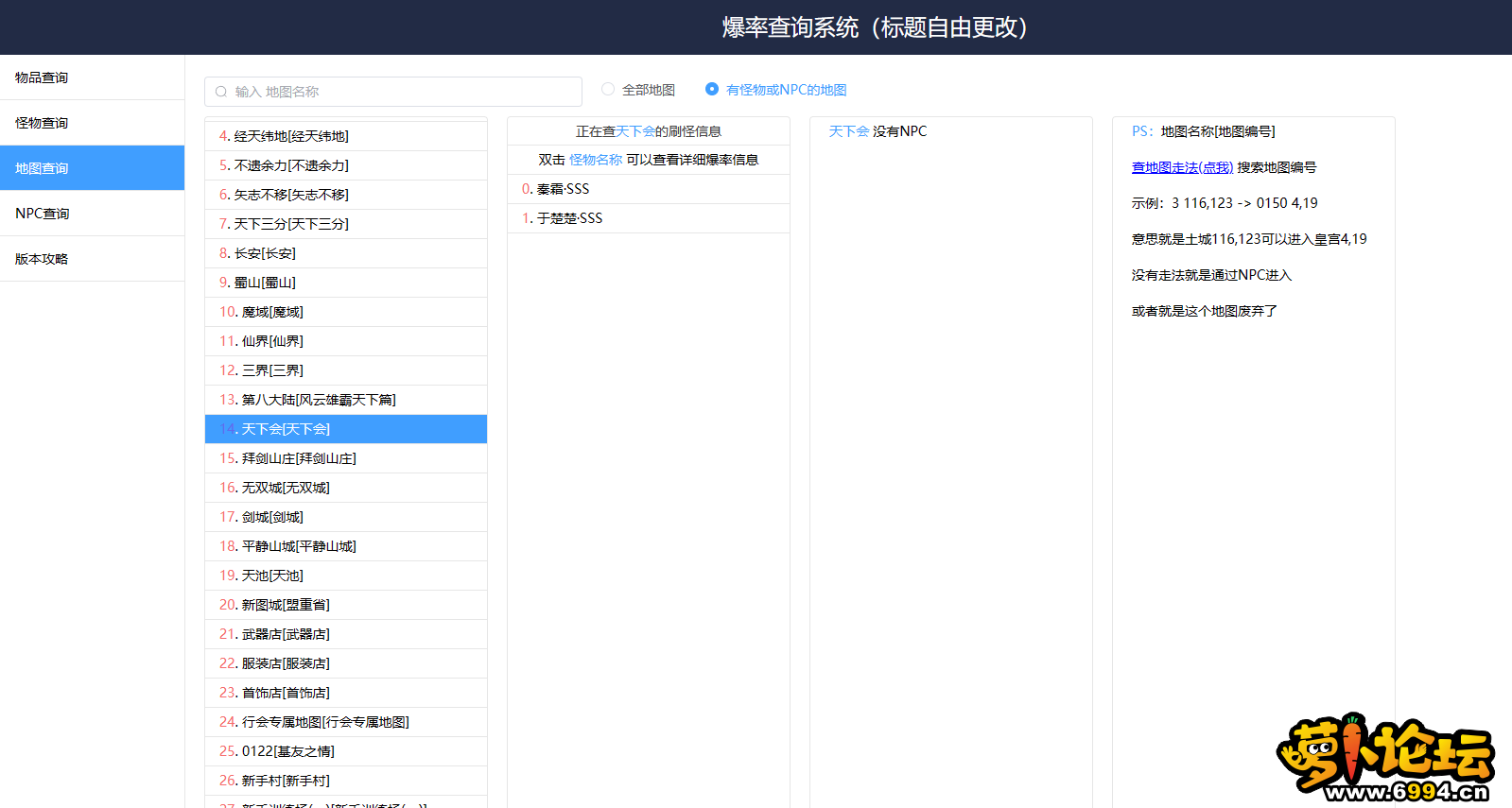Select map row 19. 天池[天池]
The image size is (1512, 808).
click(x=346, y=576)
